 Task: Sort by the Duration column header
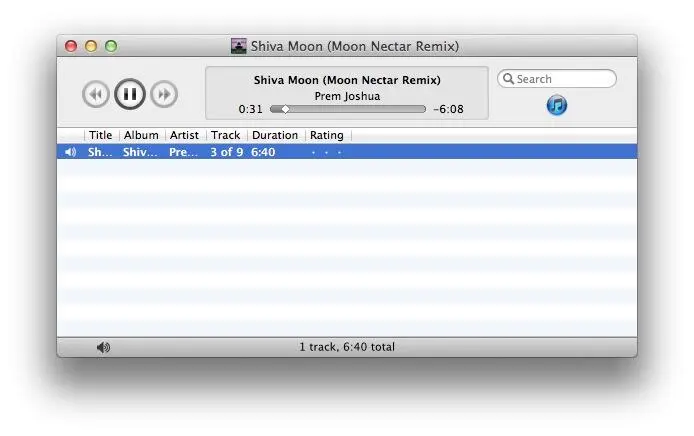coord(275,135)
